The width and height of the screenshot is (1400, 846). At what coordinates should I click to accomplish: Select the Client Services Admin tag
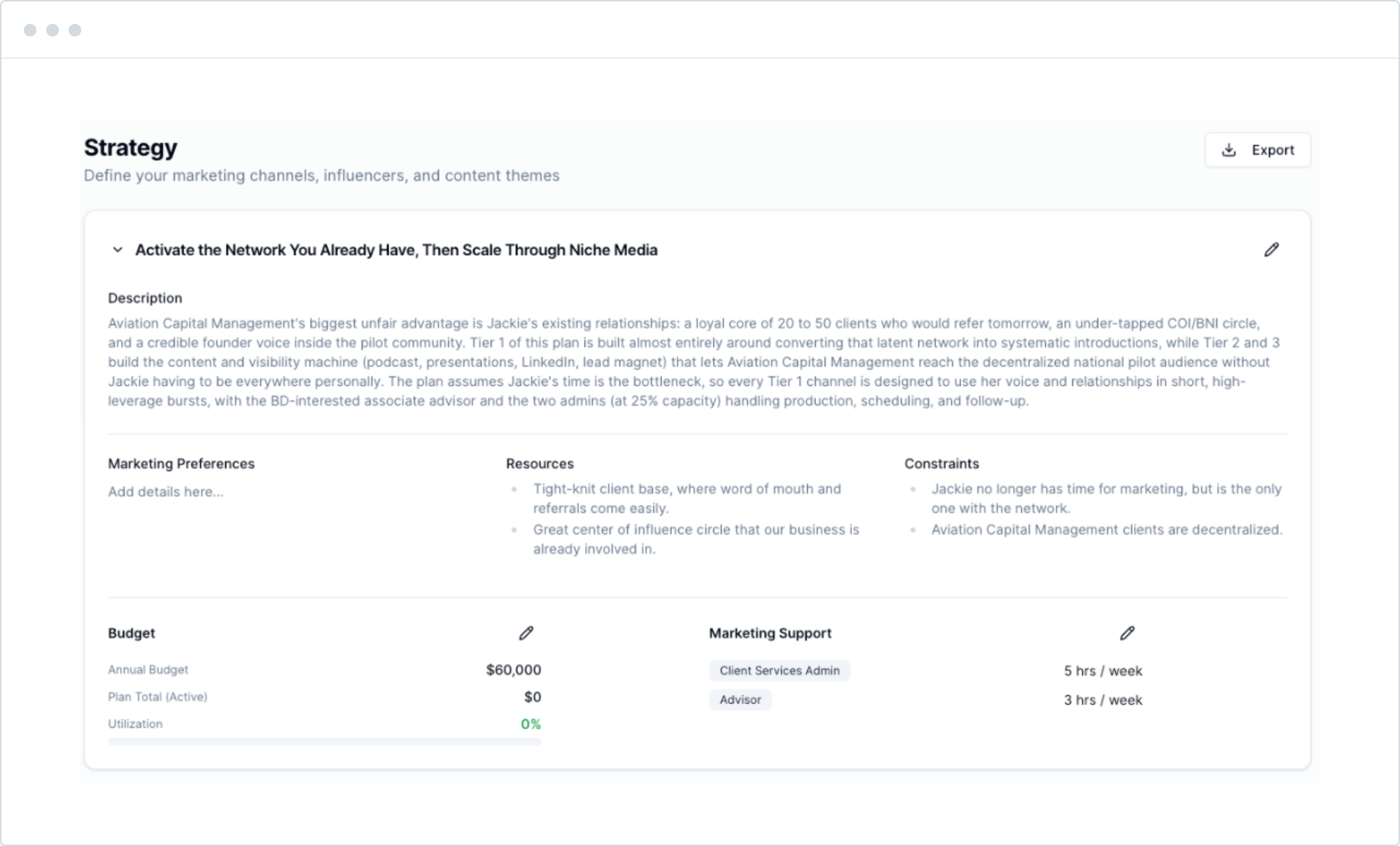click(x=779, y=670)
